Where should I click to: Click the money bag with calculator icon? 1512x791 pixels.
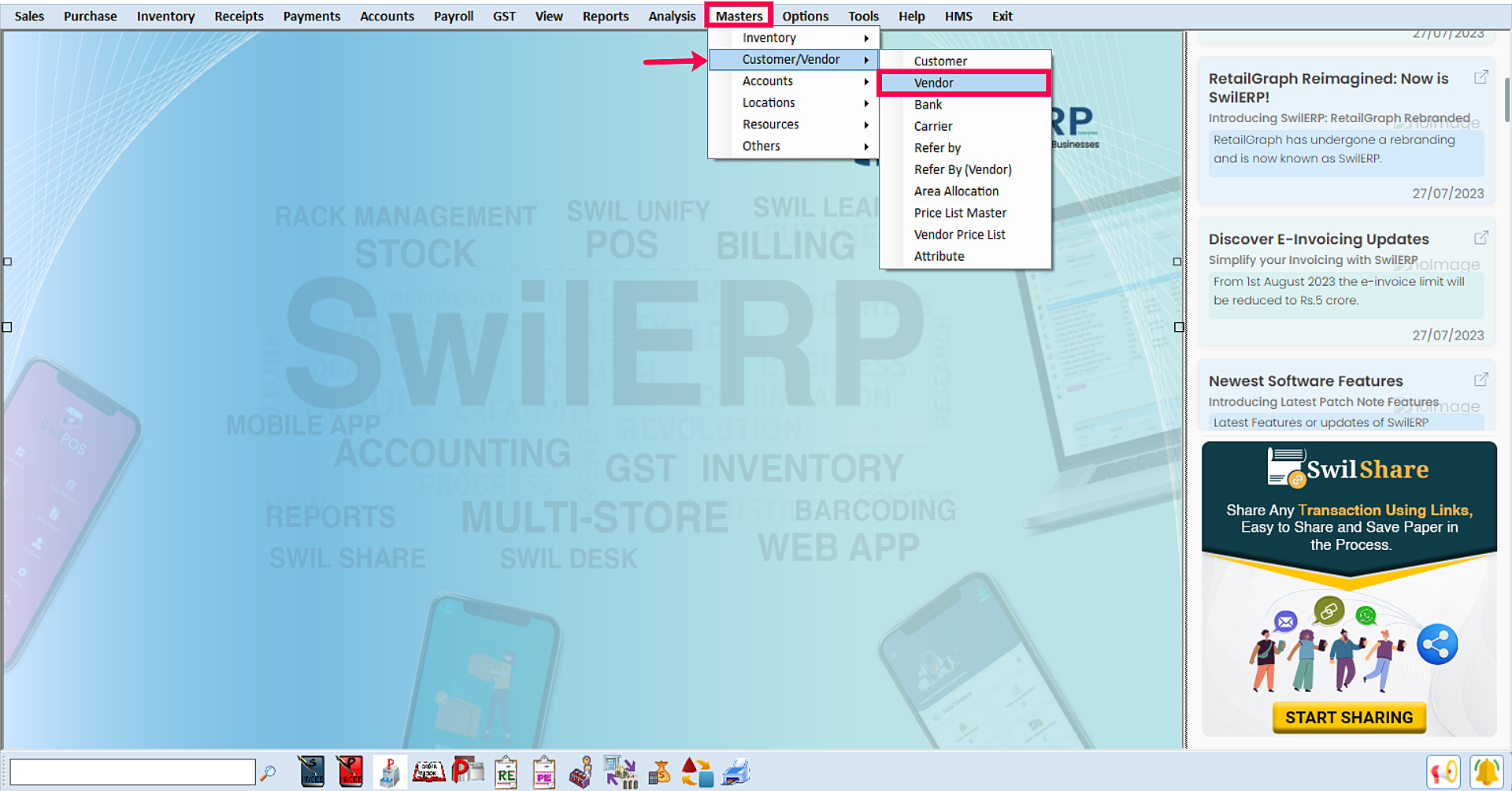[659, 772]
